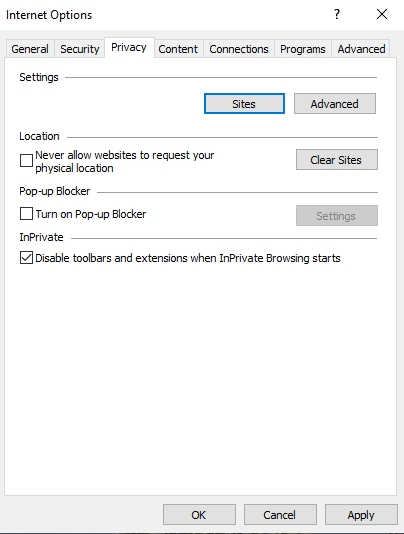
Task: Click the Pop-up Blocker Settings button
Action: coord(337,216)
